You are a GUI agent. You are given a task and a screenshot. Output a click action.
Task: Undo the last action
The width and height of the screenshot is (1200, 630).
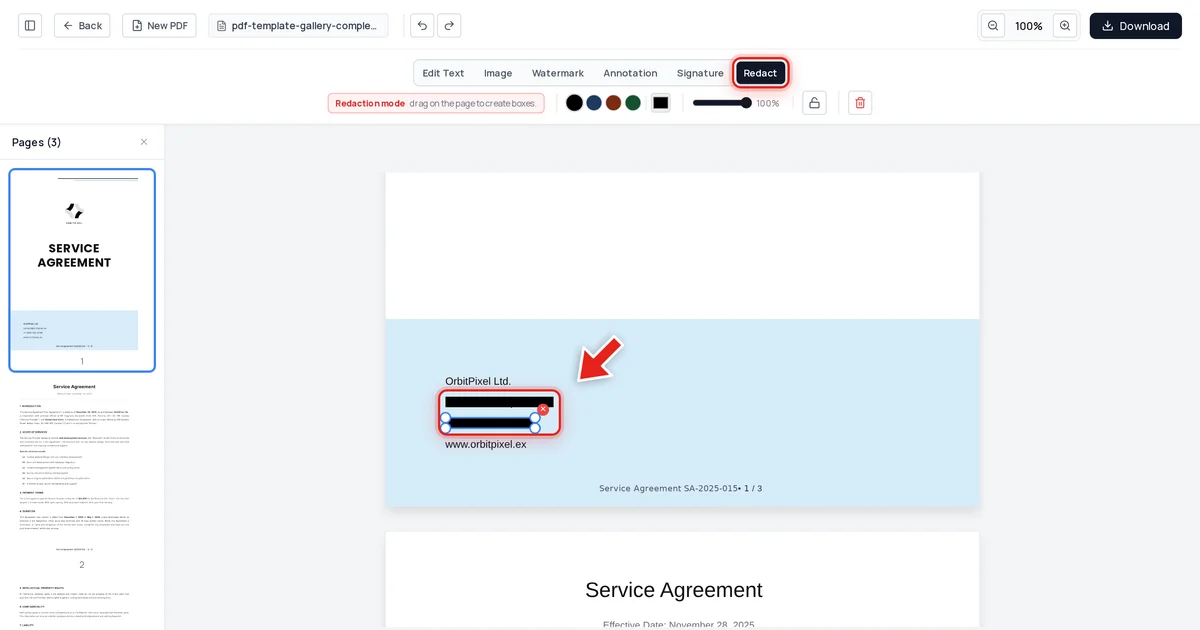click(422, 26)
